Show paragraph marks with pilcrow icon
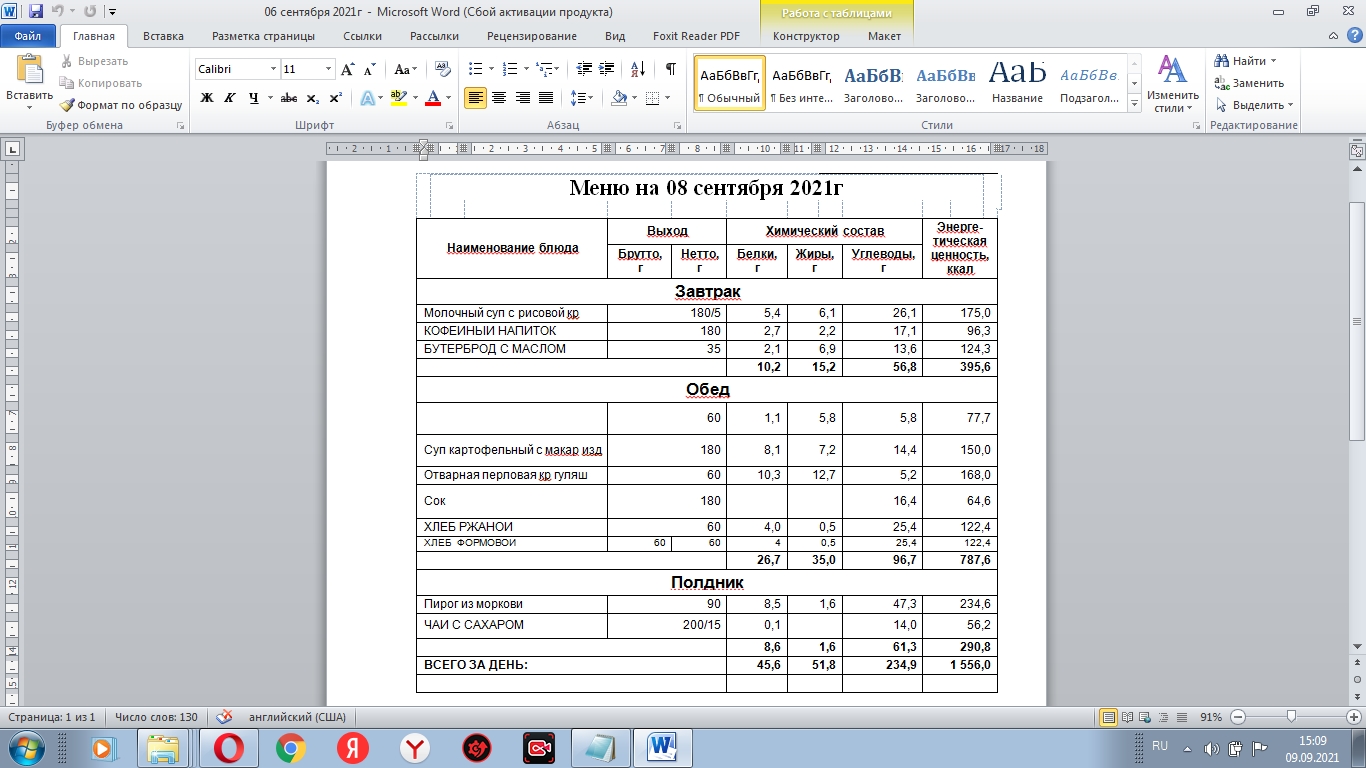Viewport: 1366px width, 768px height. coord(670,69)
